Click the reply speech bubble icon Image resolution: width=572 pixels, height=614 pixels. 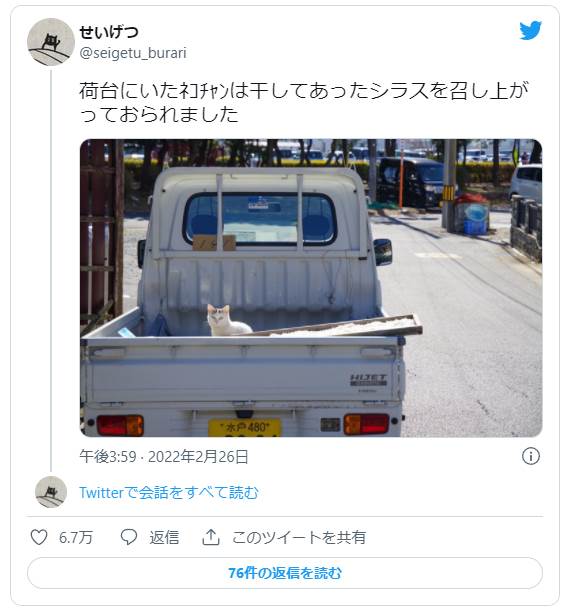point(128,537)
